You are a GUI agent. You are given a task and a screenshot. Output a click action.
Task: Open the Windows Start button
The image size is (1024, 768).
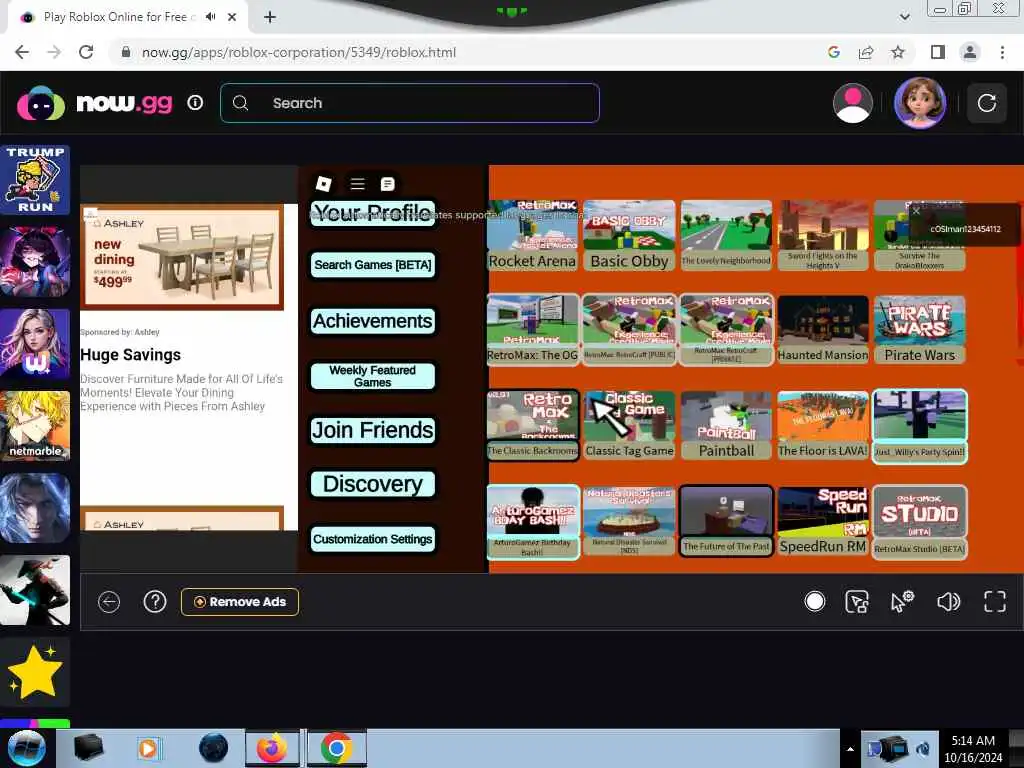[27, 748]
